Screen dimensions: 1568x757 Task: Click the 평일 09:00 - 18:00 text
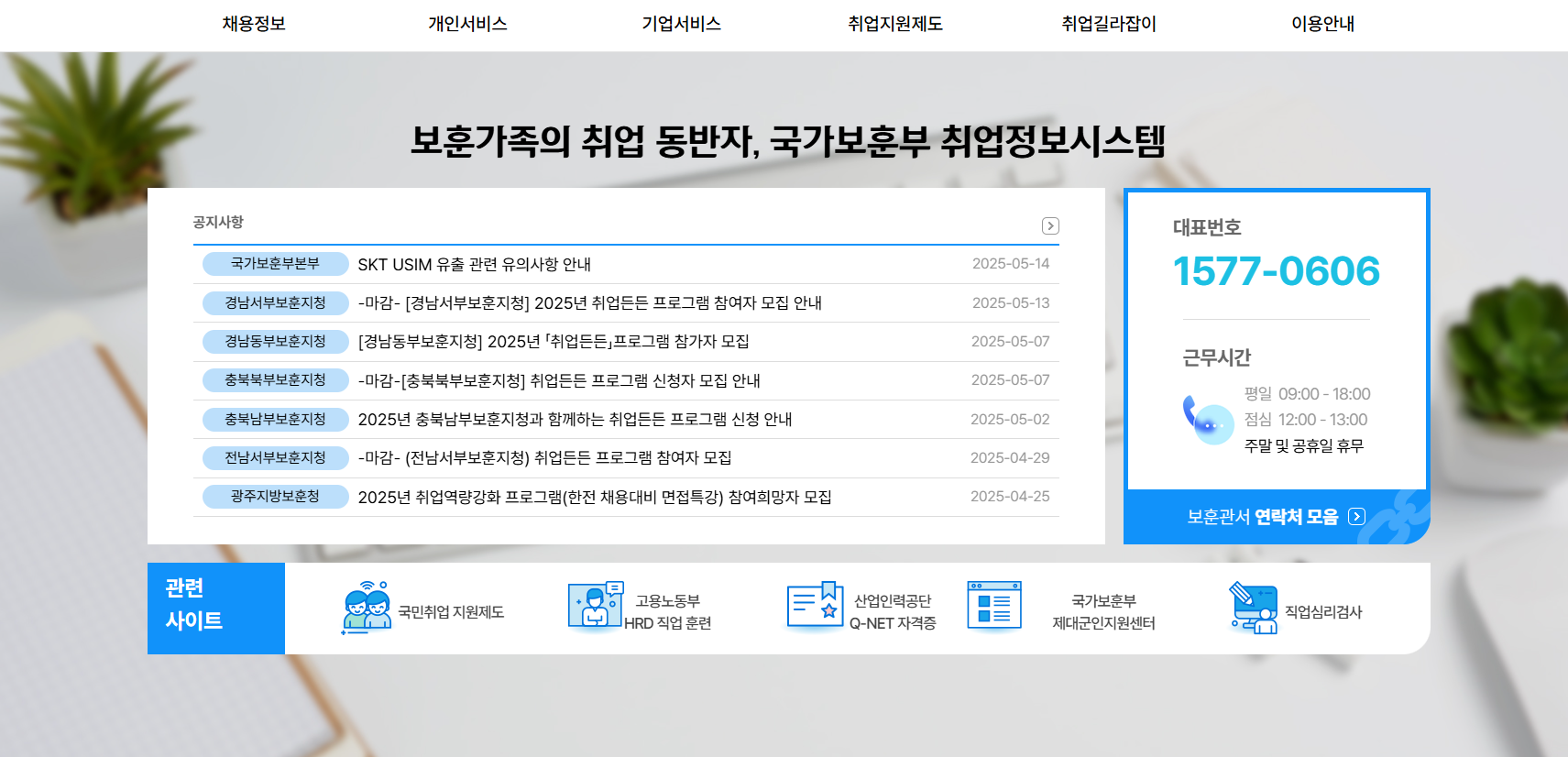coord(1307,394)
